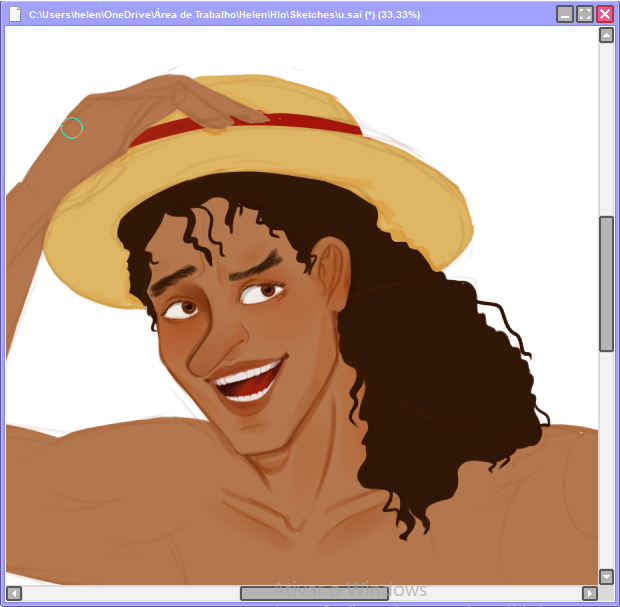Image resolution: width=620 pixels, height=607 pixels.
Task: Maximize the u.sai canvas window
Action: click(x=585, y=14)
